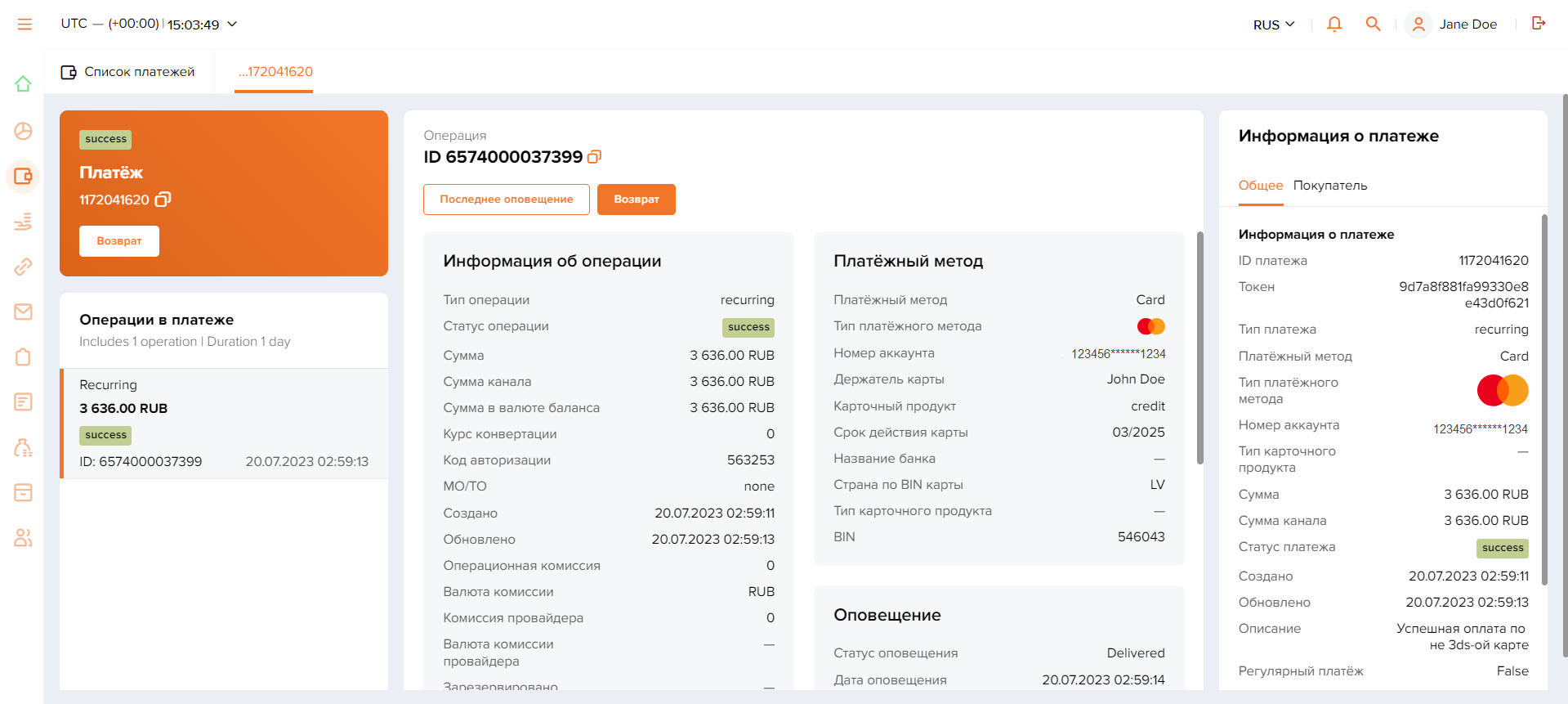Copy operation ID 6574000037399
Image resolution: width=1568 pixels, height=704 pixels.
coord(595,156)
